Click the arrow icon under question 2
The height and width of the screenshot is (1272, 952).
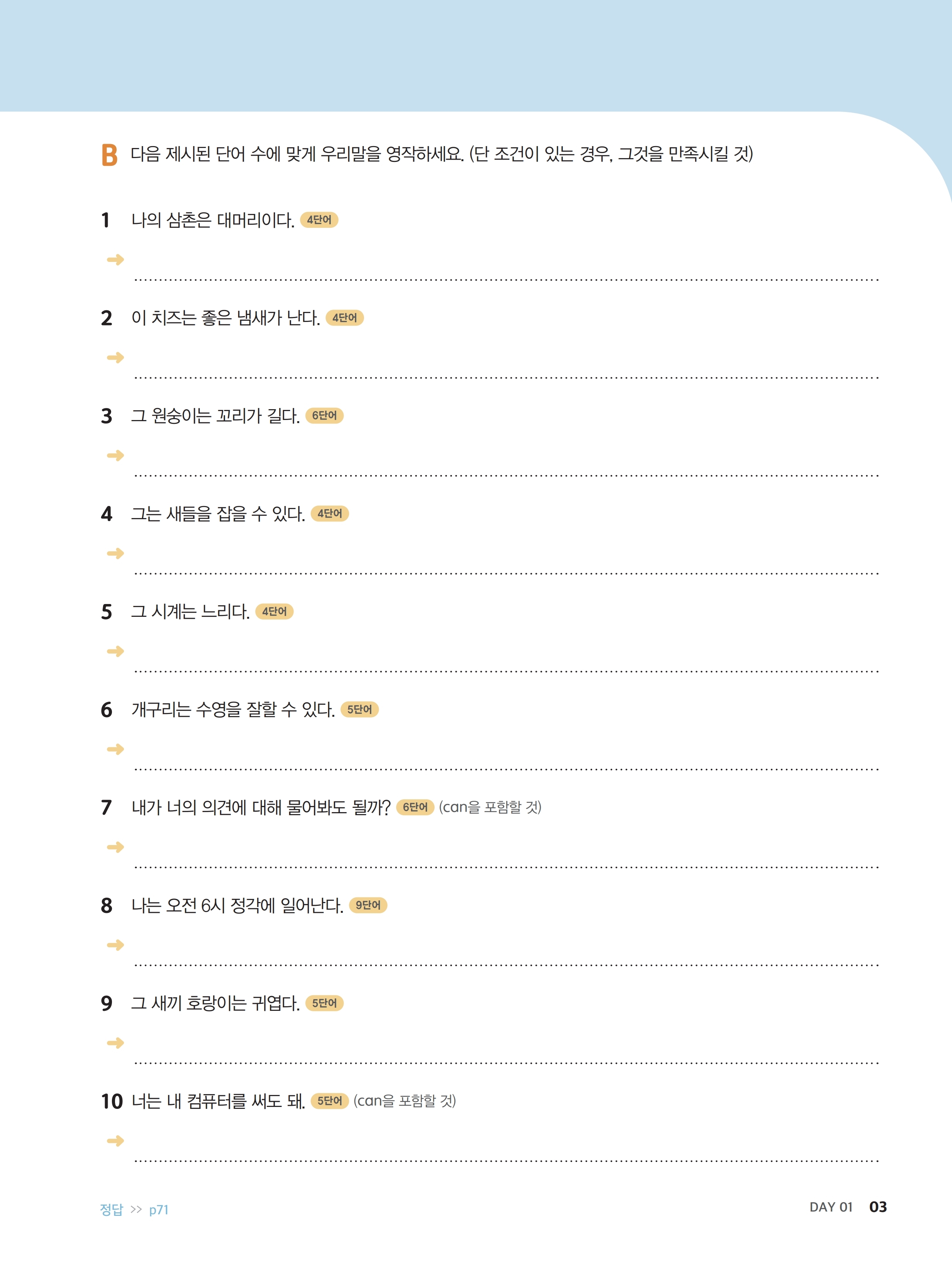pyautogui.click(x=115, y=358)
